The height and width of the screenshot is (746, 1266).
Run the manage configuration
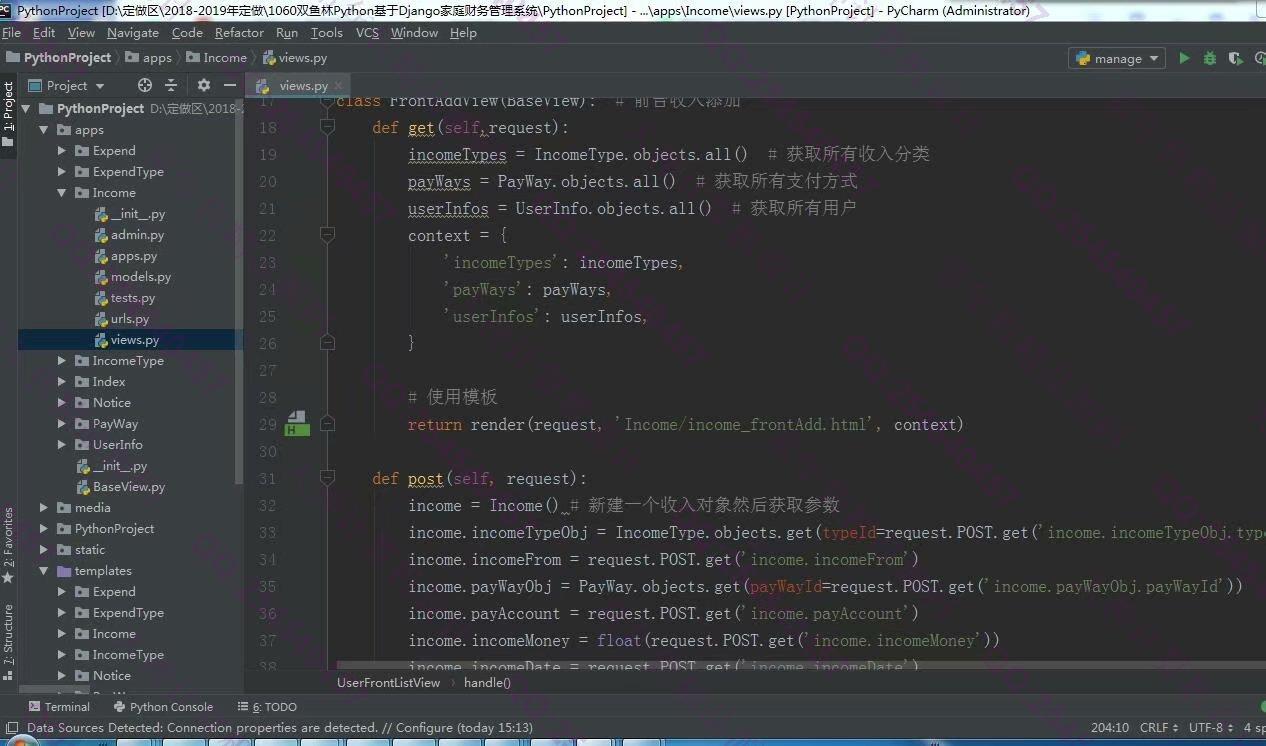1184,58
